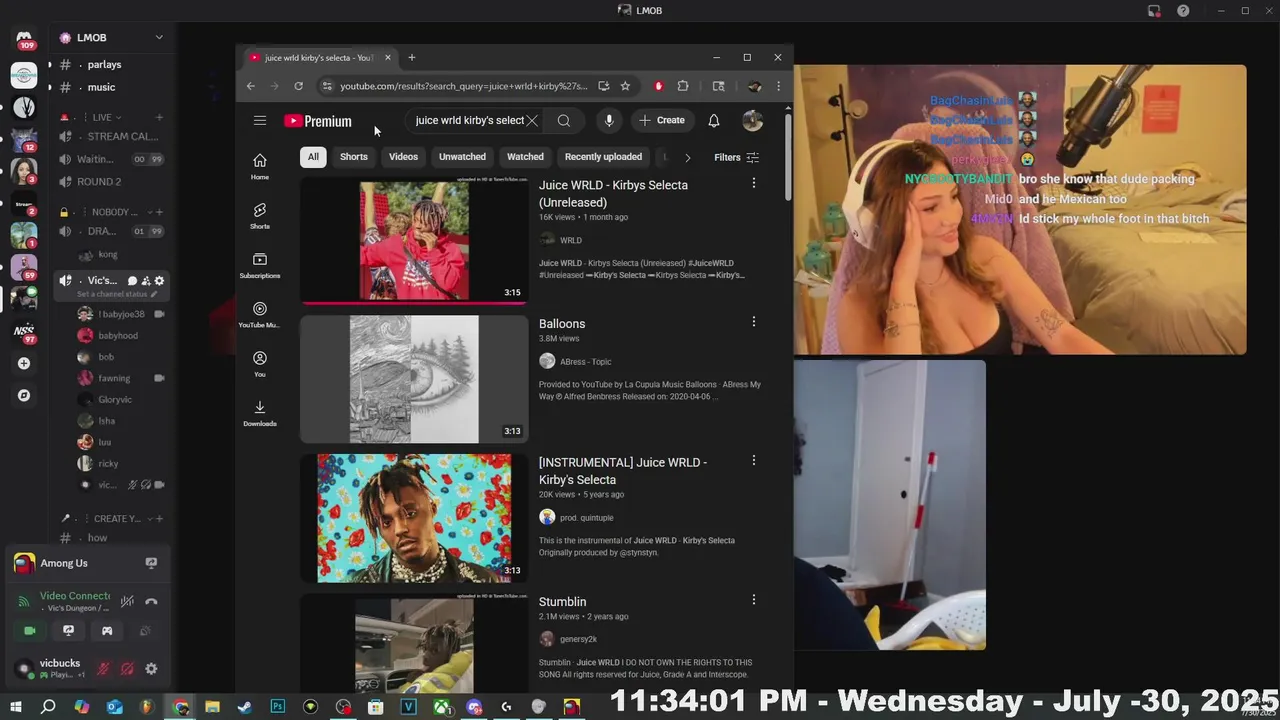Screen dimensions: 1280x720
Task: Open Shorts from the YouTube sidebar
Action: (x=260, y=216)
